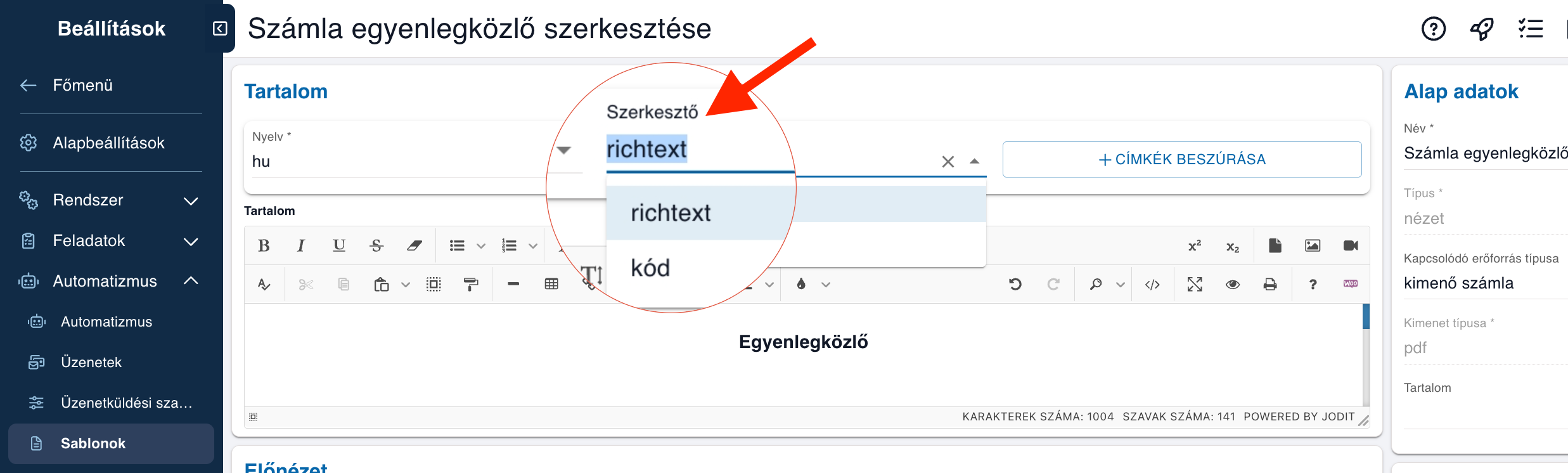Click the eraser clear formatting icon
This screenshot has height=473, width=1568.
414,245
